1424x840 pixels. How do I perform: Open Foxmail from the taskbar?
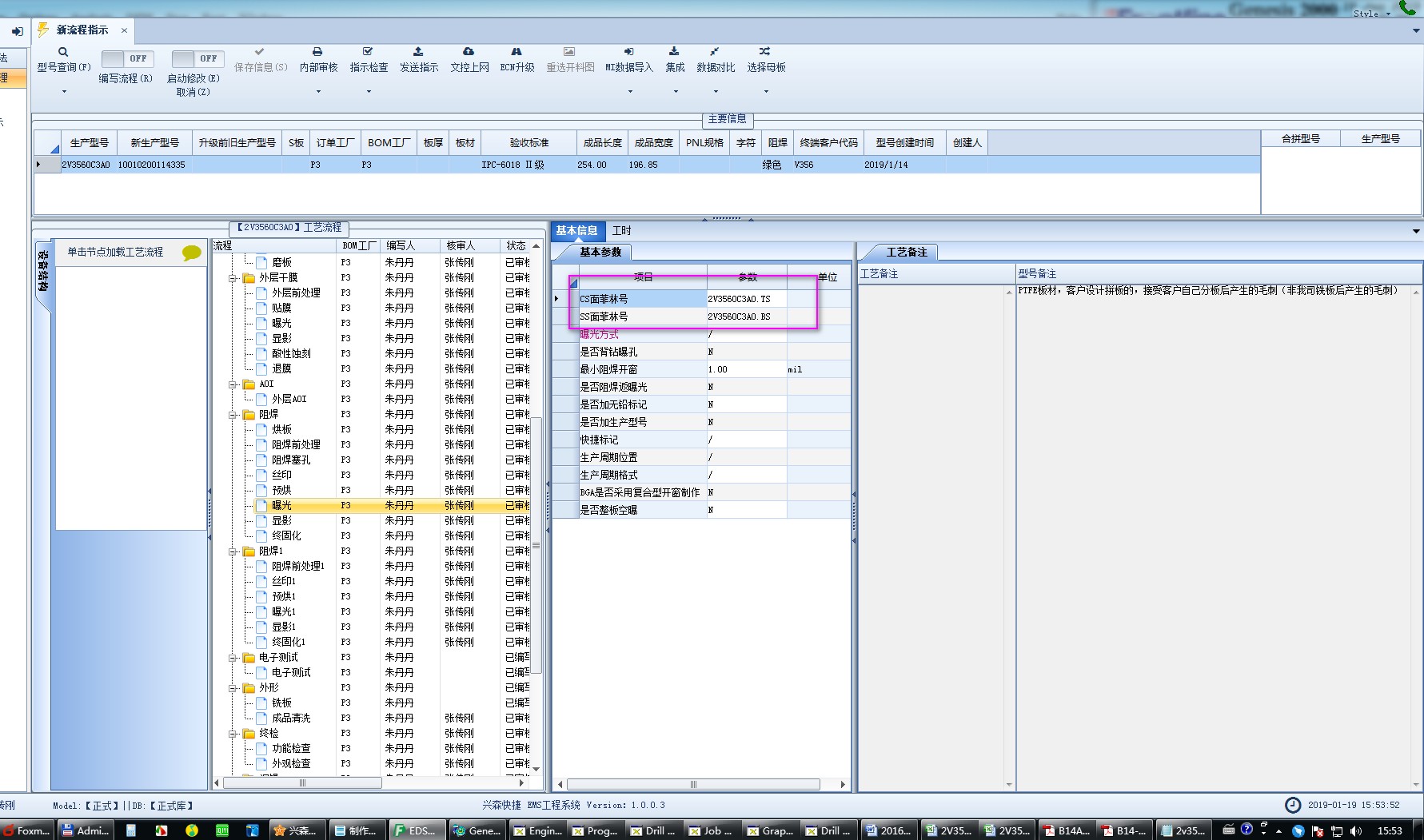pos(28,830)
